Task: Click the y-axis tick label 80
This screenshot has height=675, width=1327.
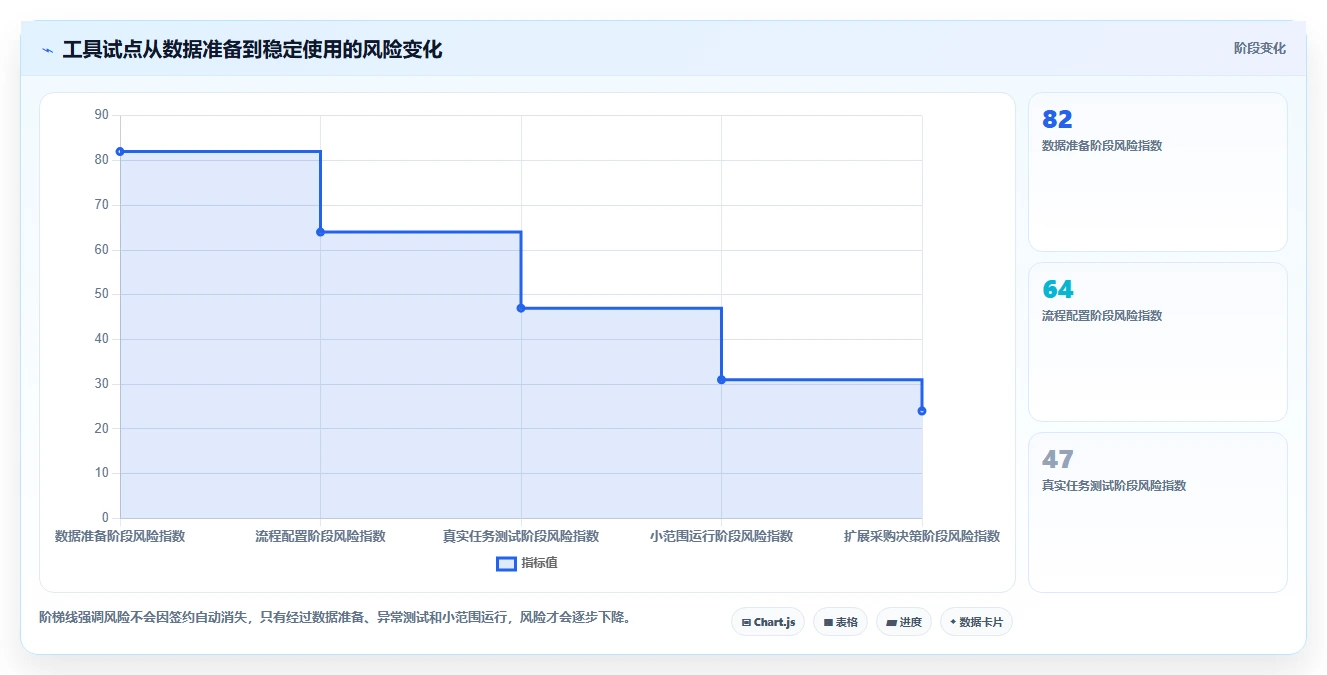Action: (x=101, y=160)
